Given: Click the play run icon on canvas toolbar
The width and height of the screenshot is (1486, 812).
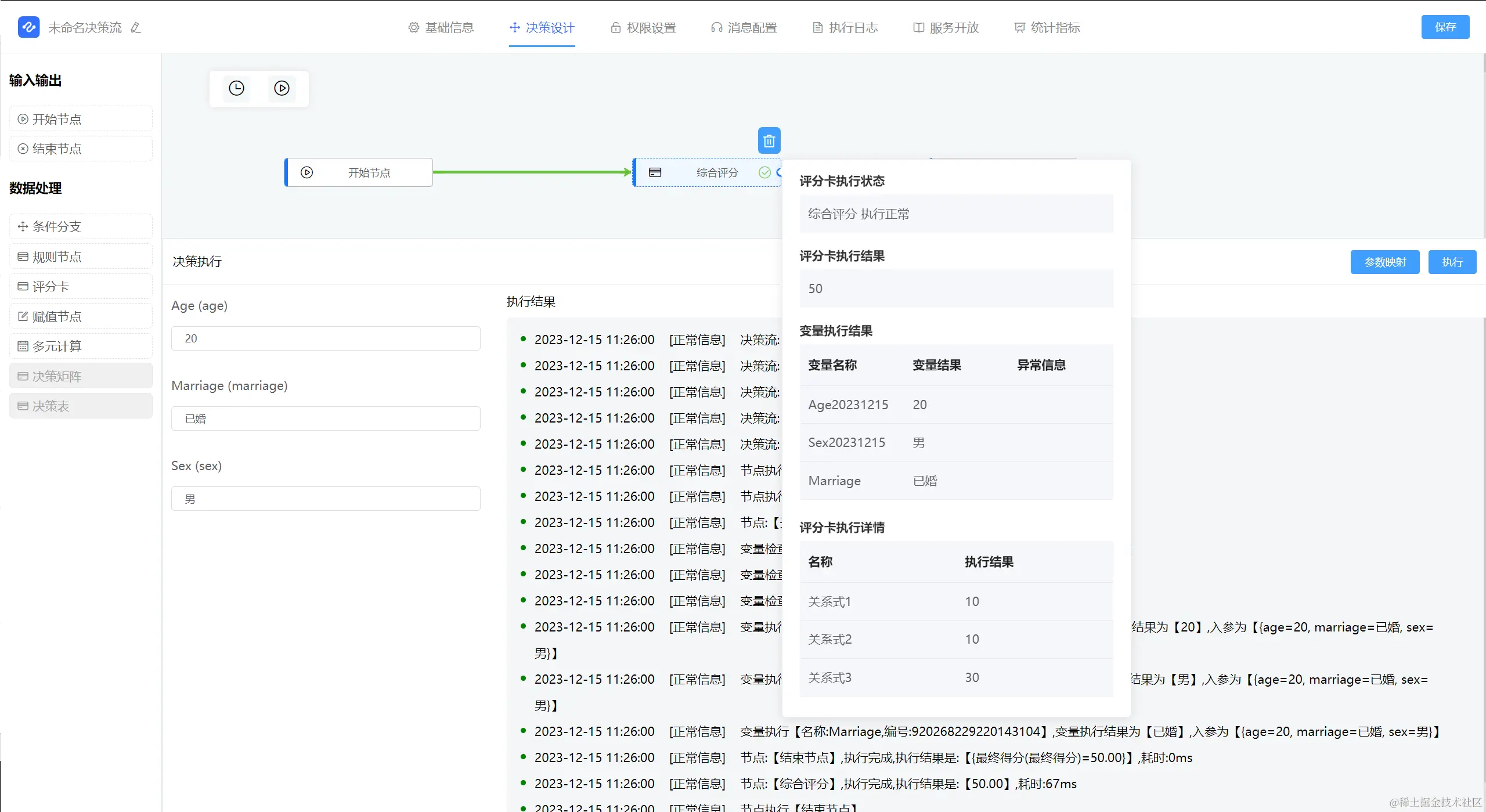Looking at the screenshot, I should (282, 88).
